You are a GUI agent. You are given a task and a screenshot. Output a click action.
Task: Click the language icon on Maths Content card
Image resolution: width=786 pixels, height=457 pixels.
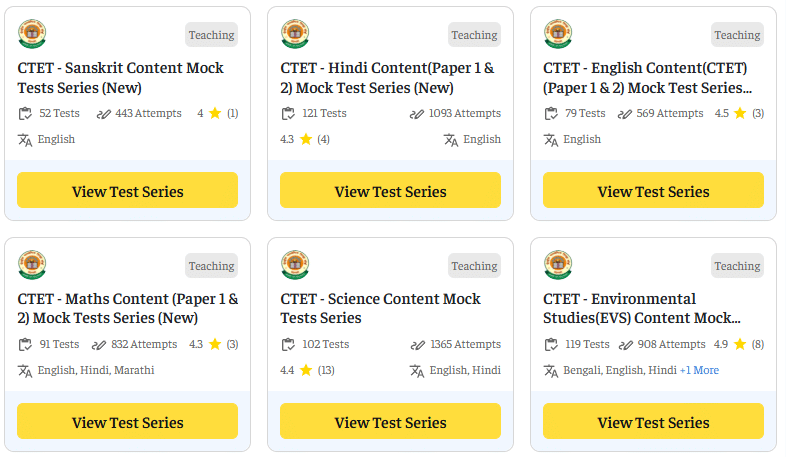click(26, 370)
